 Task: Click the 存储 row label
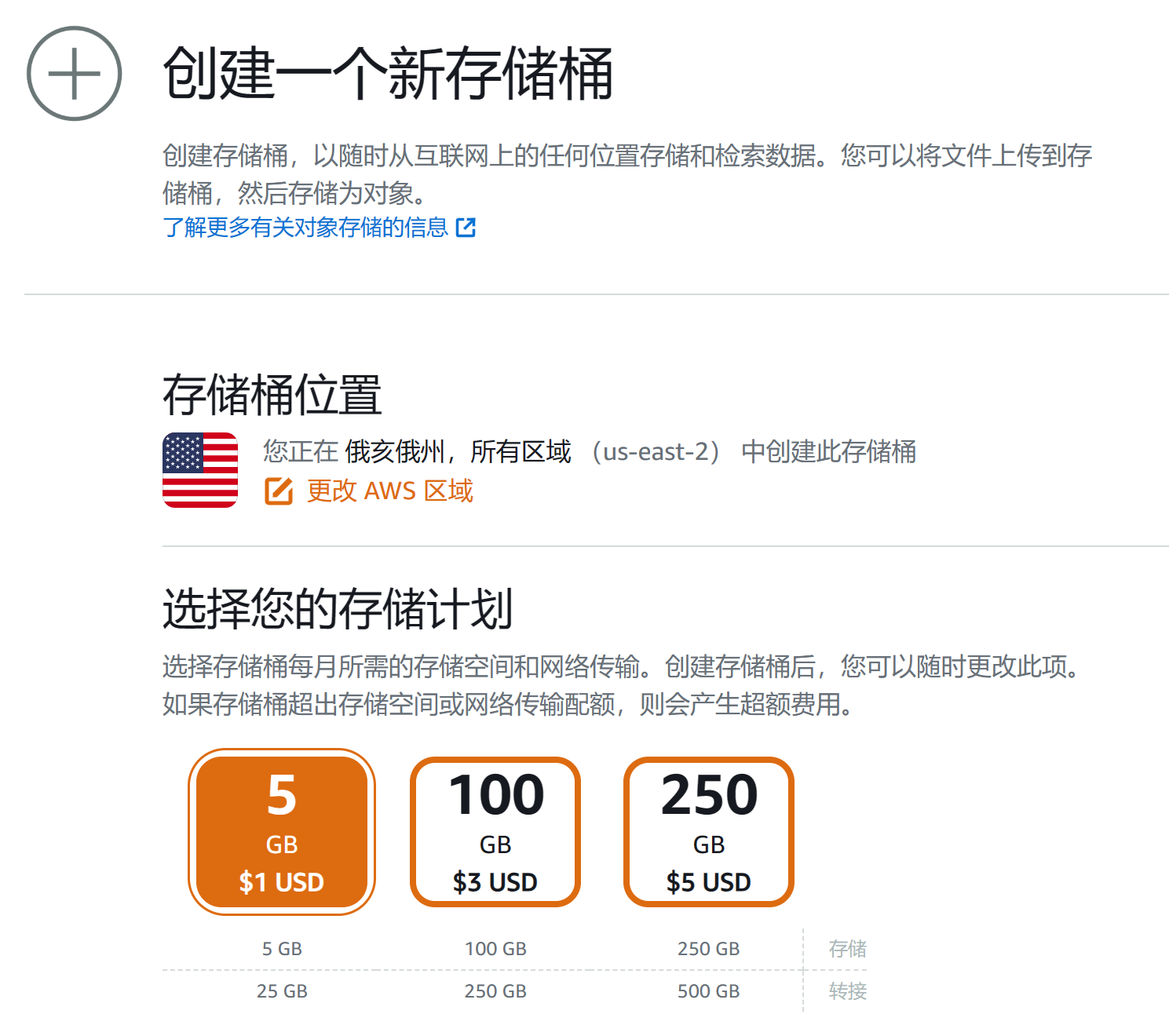[847, 949]
